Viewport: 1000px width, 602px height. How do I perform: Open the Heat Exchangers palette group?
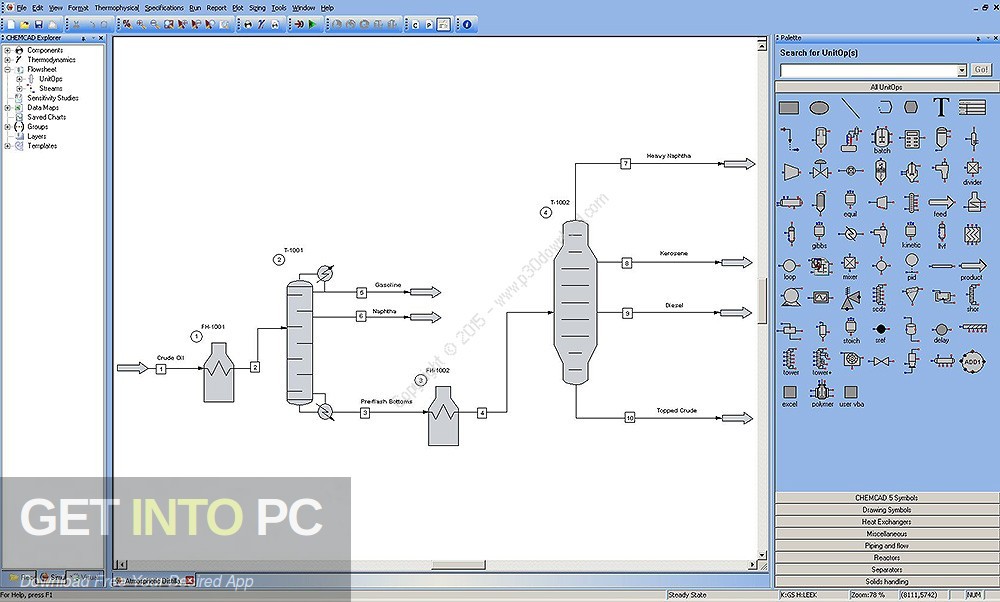[x=886, y=522]
